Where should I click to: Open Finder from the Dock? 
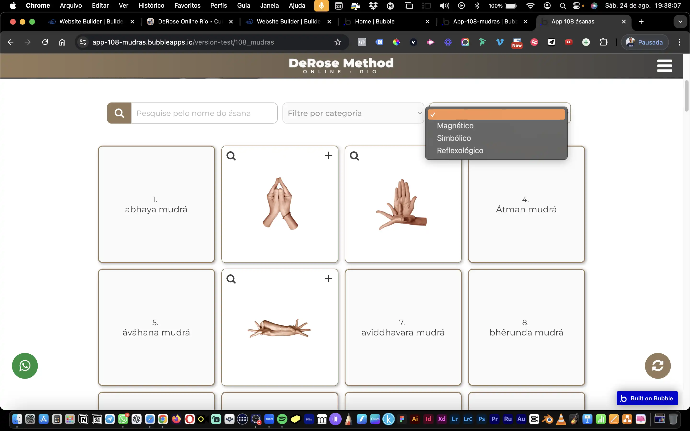(17, 419)
